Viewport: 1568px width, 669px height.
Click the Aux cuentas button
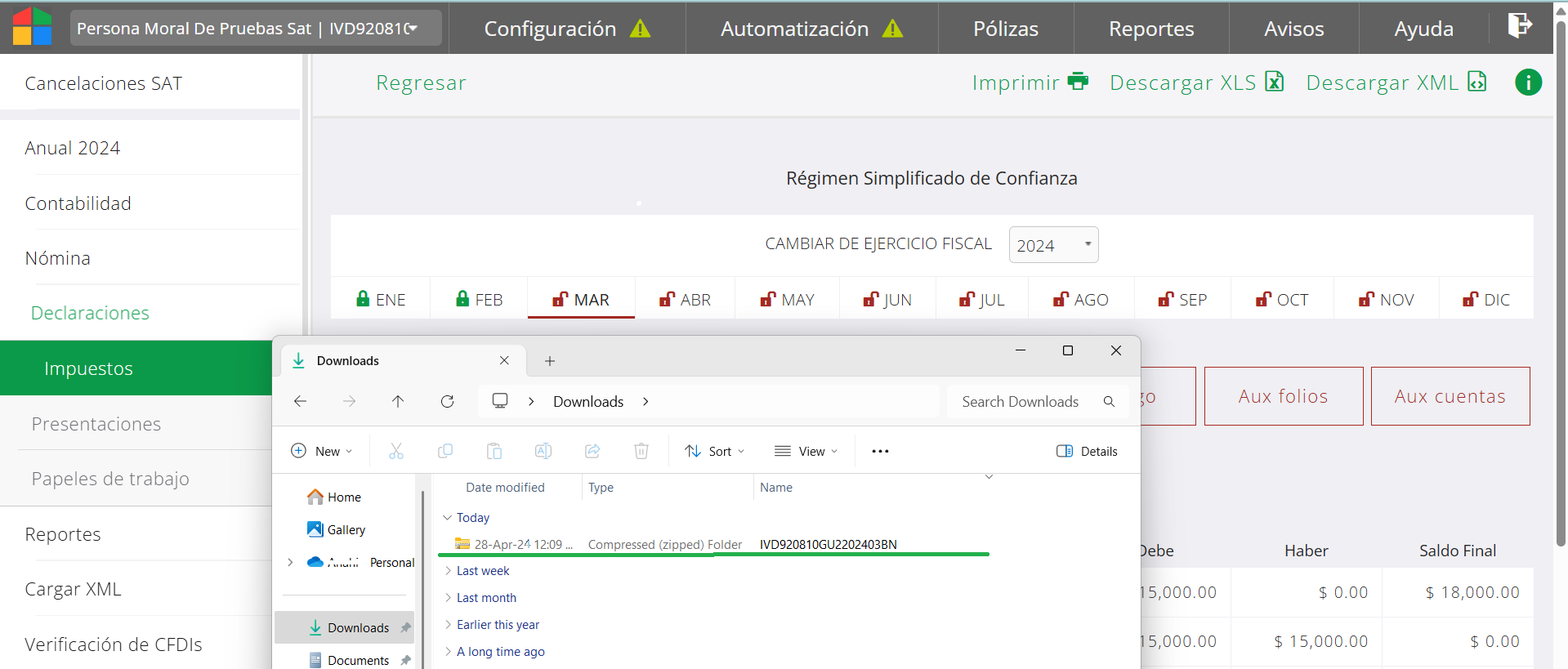click(1450, 396)
